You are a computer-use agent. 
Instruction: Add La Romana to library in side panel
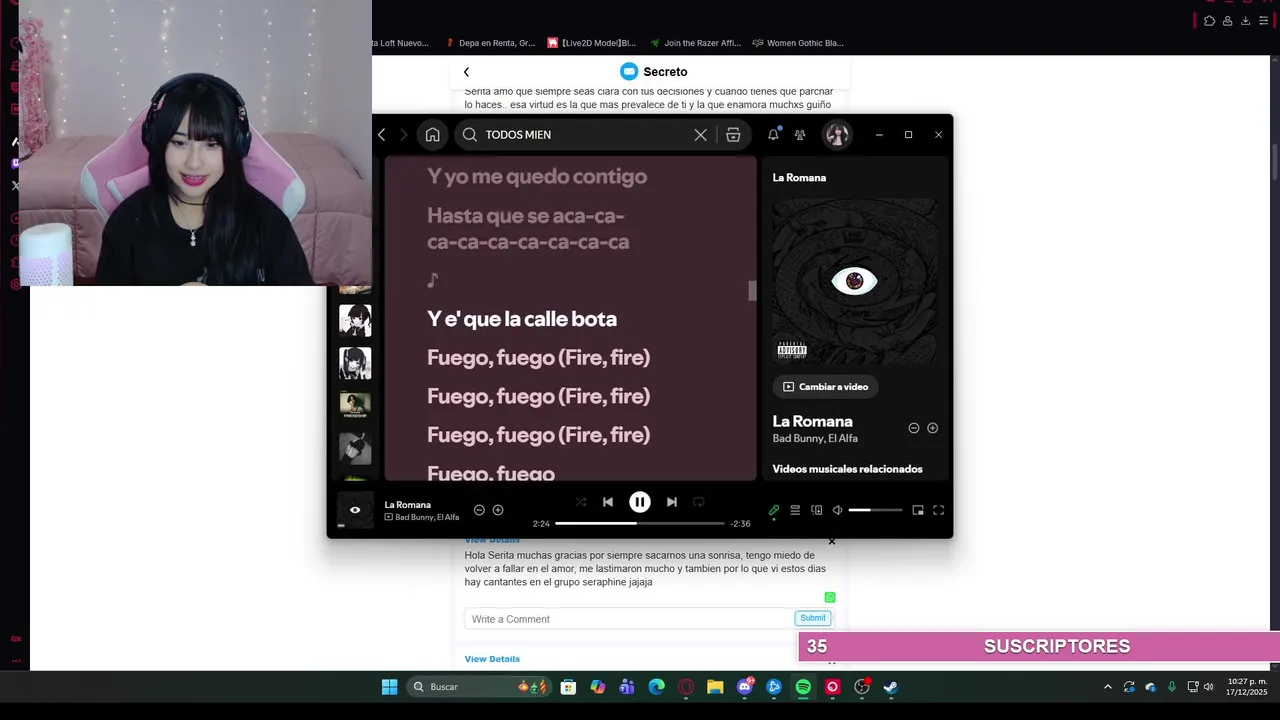933,428
